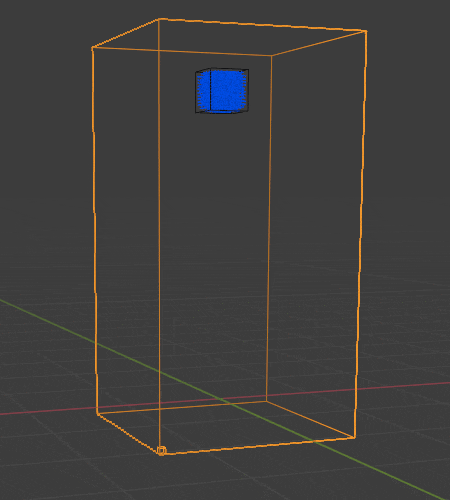The image size is (450, 500).
Task: Click the dotted top-left edge of orange wireframe
Action: click(125, 33)
